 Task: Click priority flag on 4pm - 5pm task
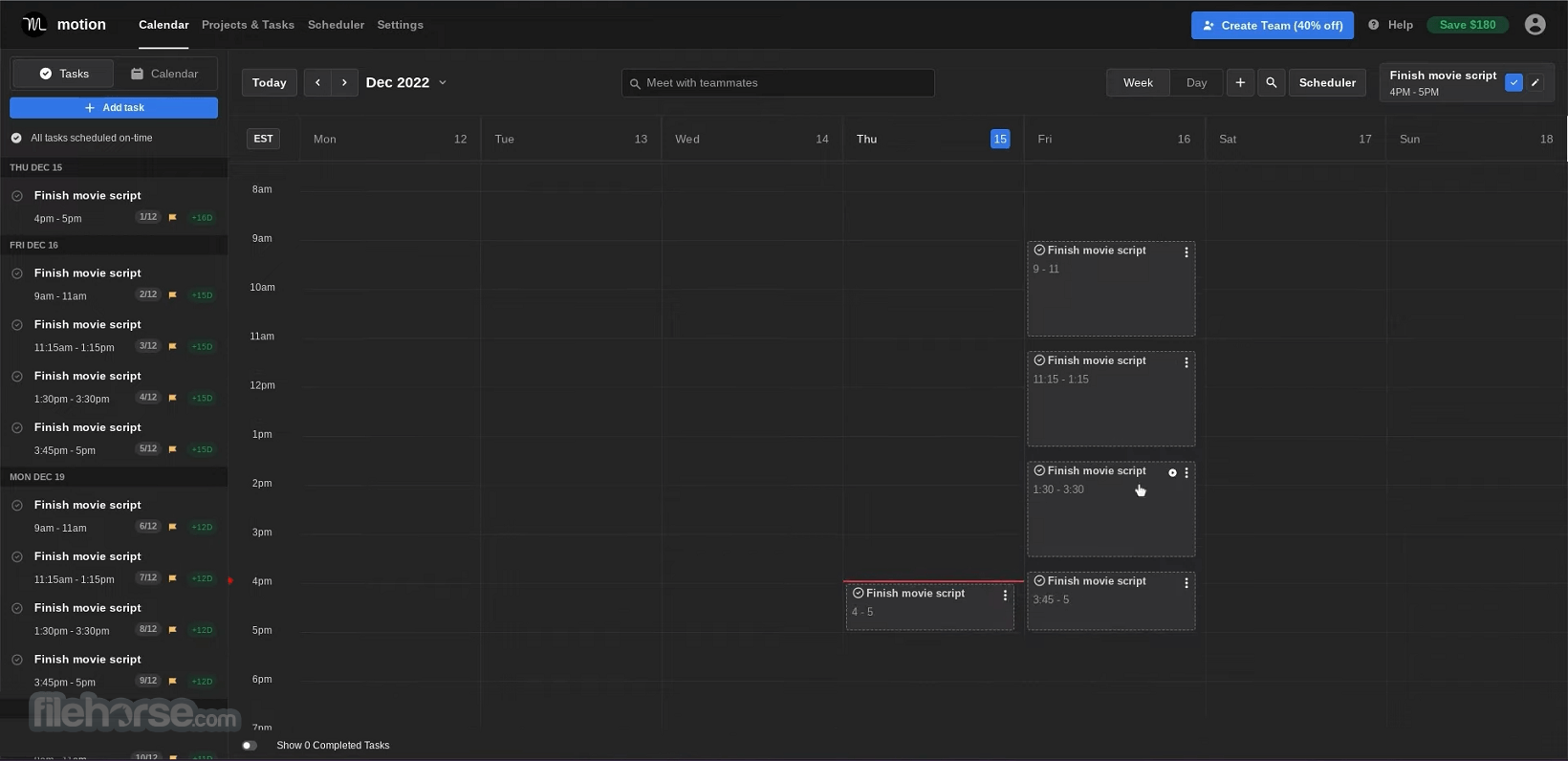[172, 218]
